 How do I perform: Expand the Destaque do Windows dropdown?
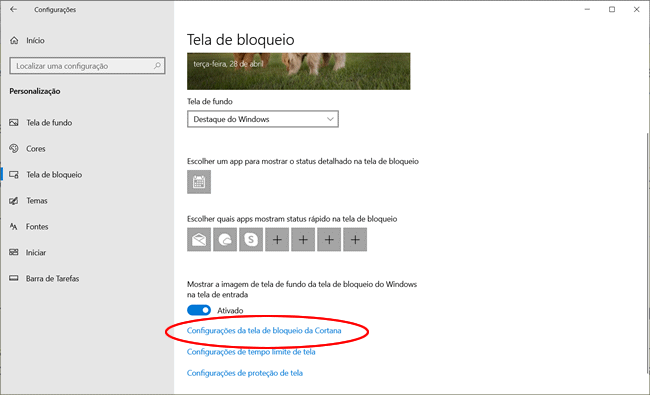coord(263,119)
